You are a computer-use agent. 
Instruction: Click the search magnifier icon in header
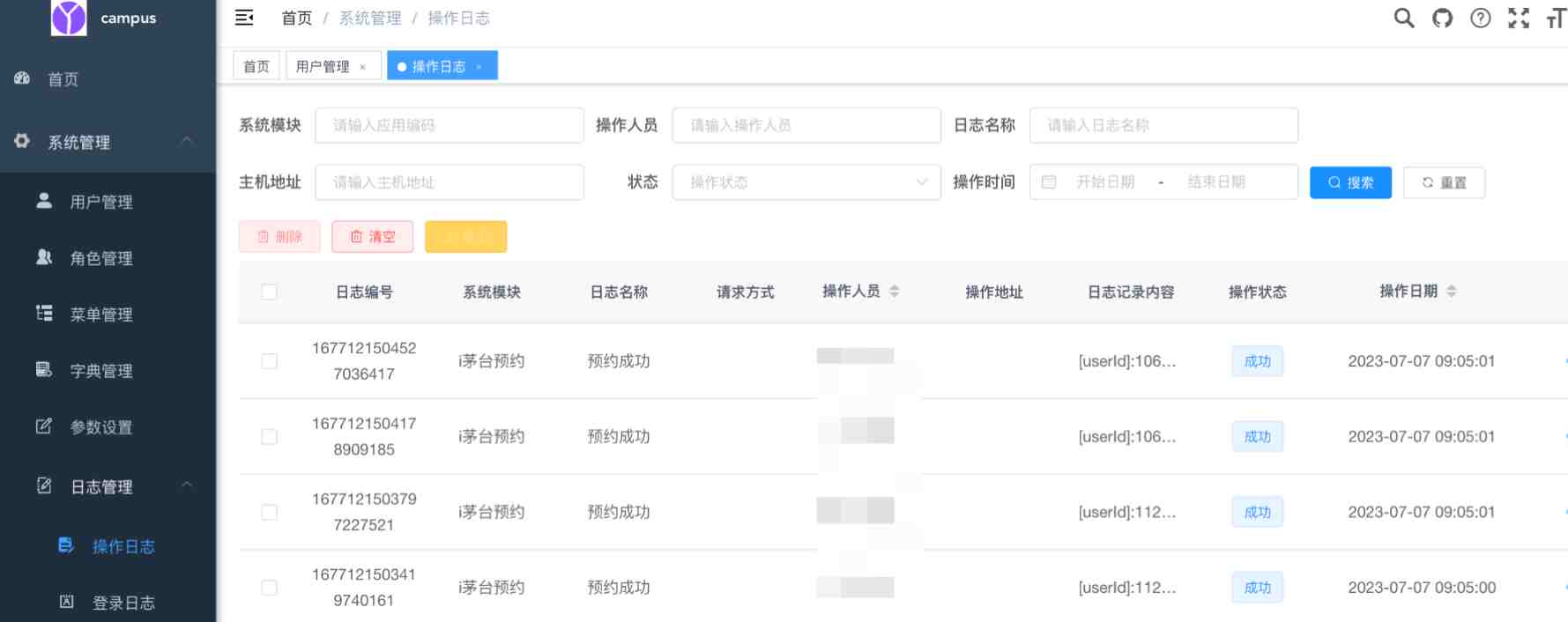[1403, 18]
